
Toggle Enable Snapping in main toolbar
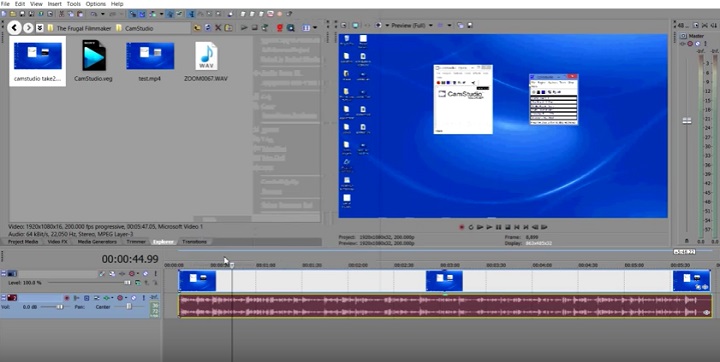(x=133, y=14)
